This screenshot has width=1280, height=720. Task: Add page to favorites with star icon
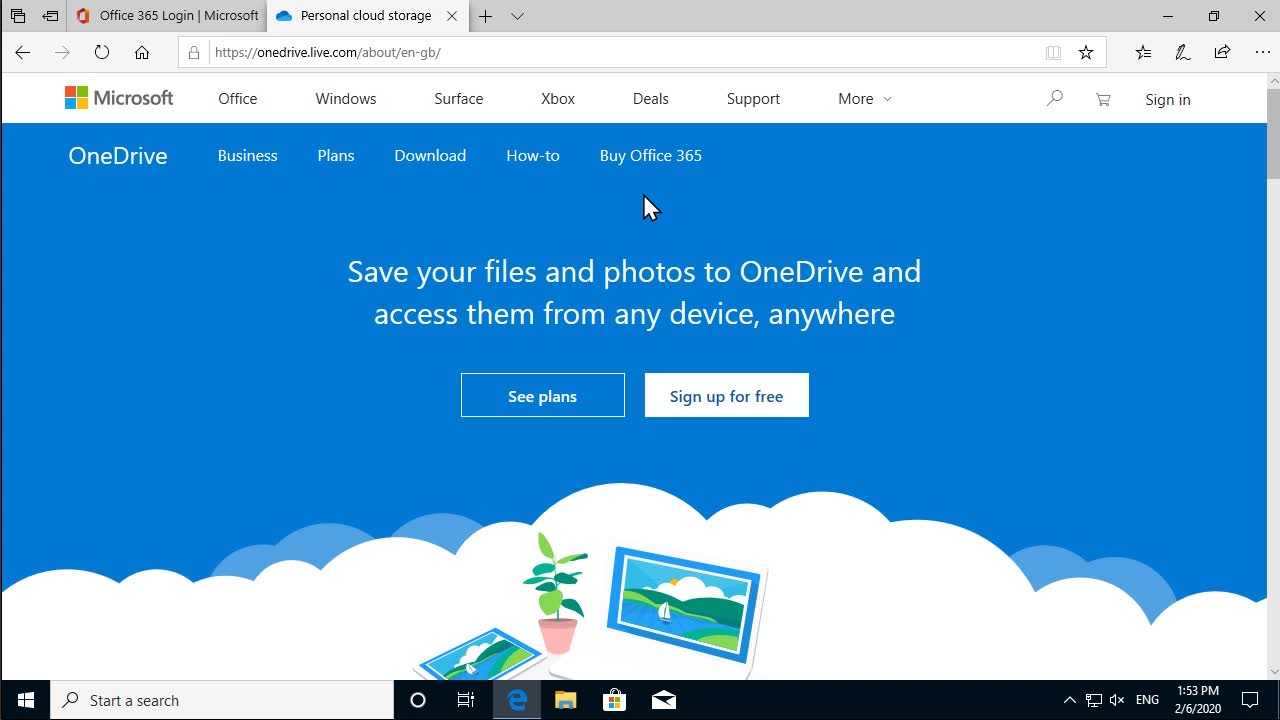pyautogui.click(x=1086, y=53)
